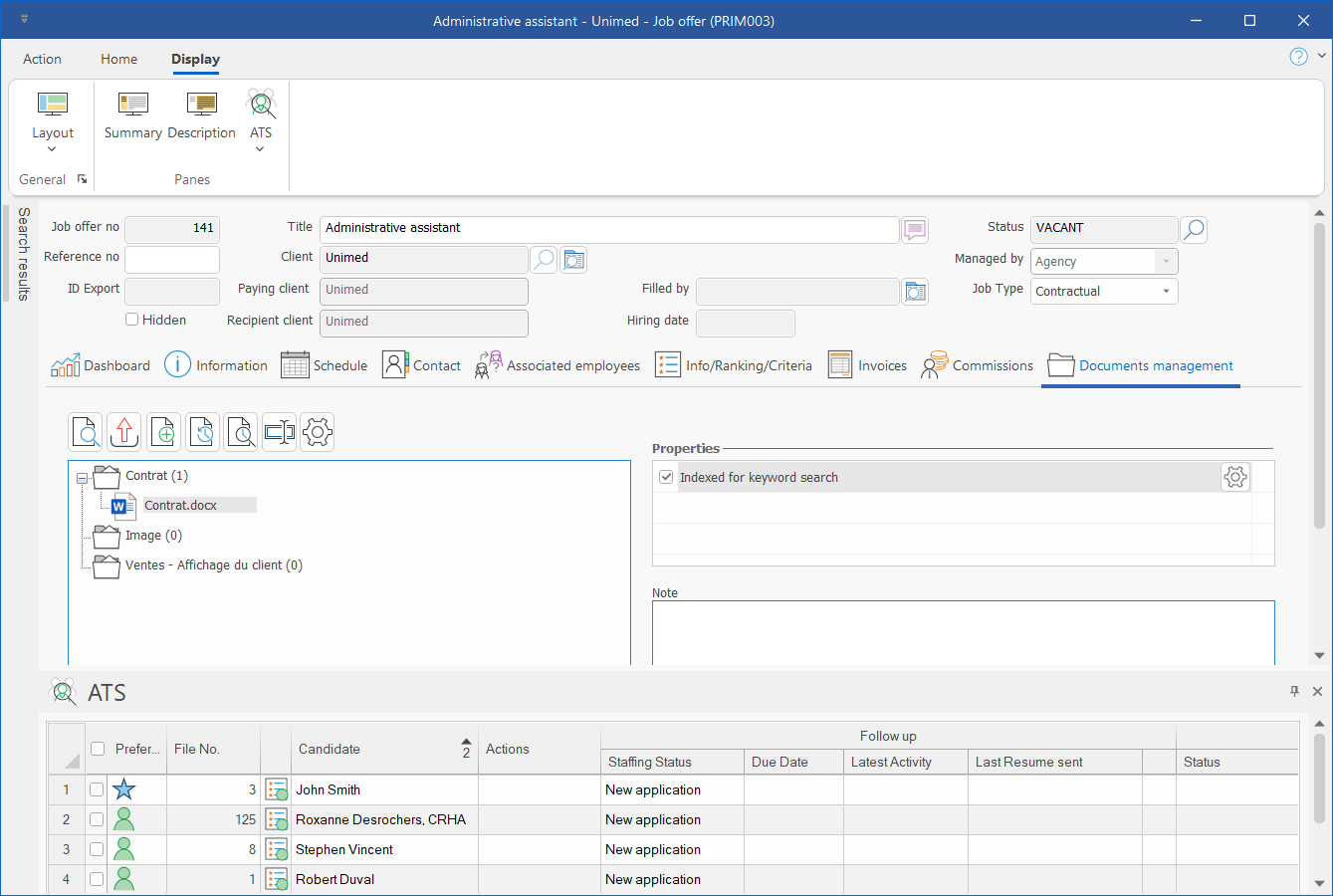Click the properties gear icon in Properties panel
This screenshot has height=896, width=1333.
pyautogui.click(x=1234, y=478)
